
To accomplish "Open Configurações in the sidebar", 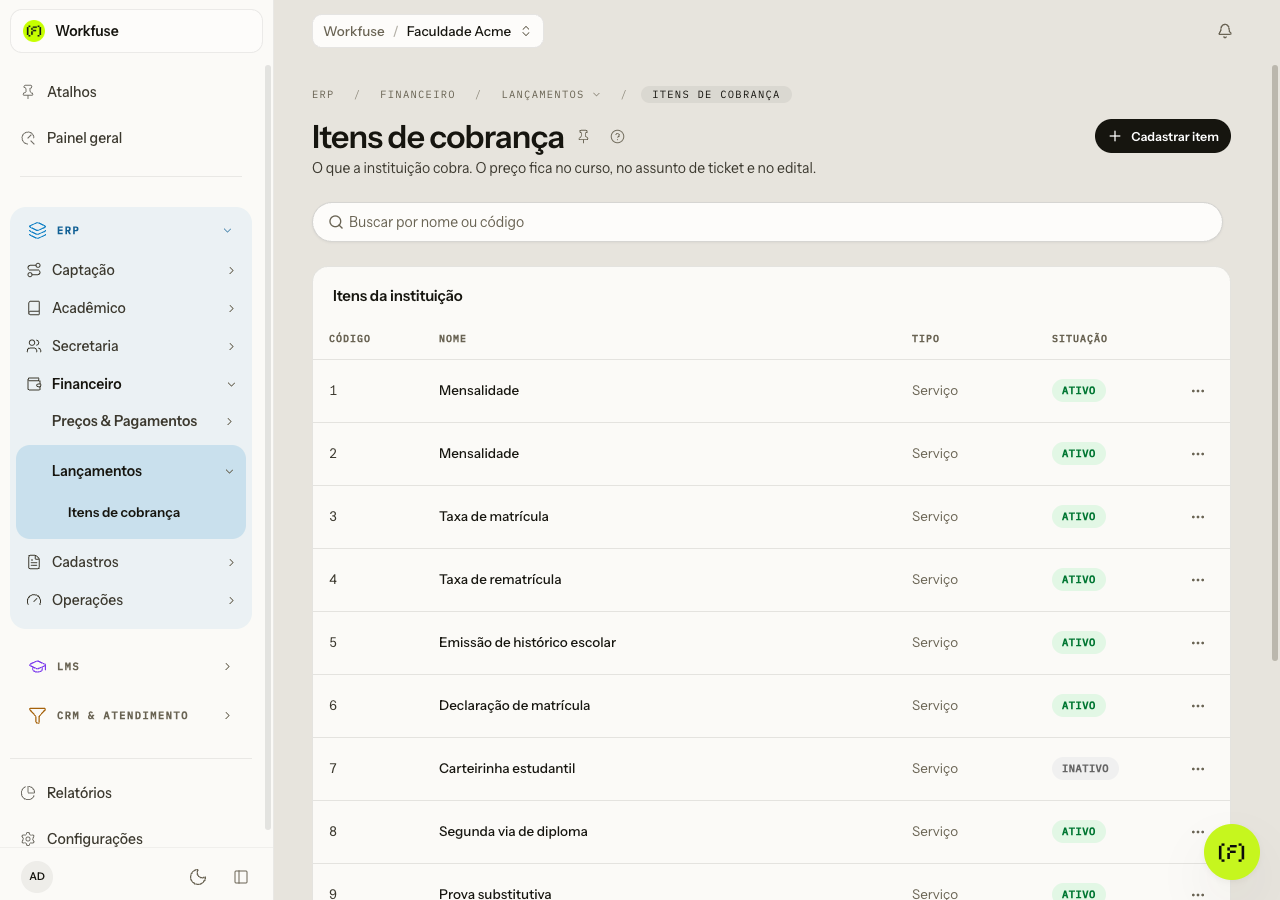I will point(131,839).
